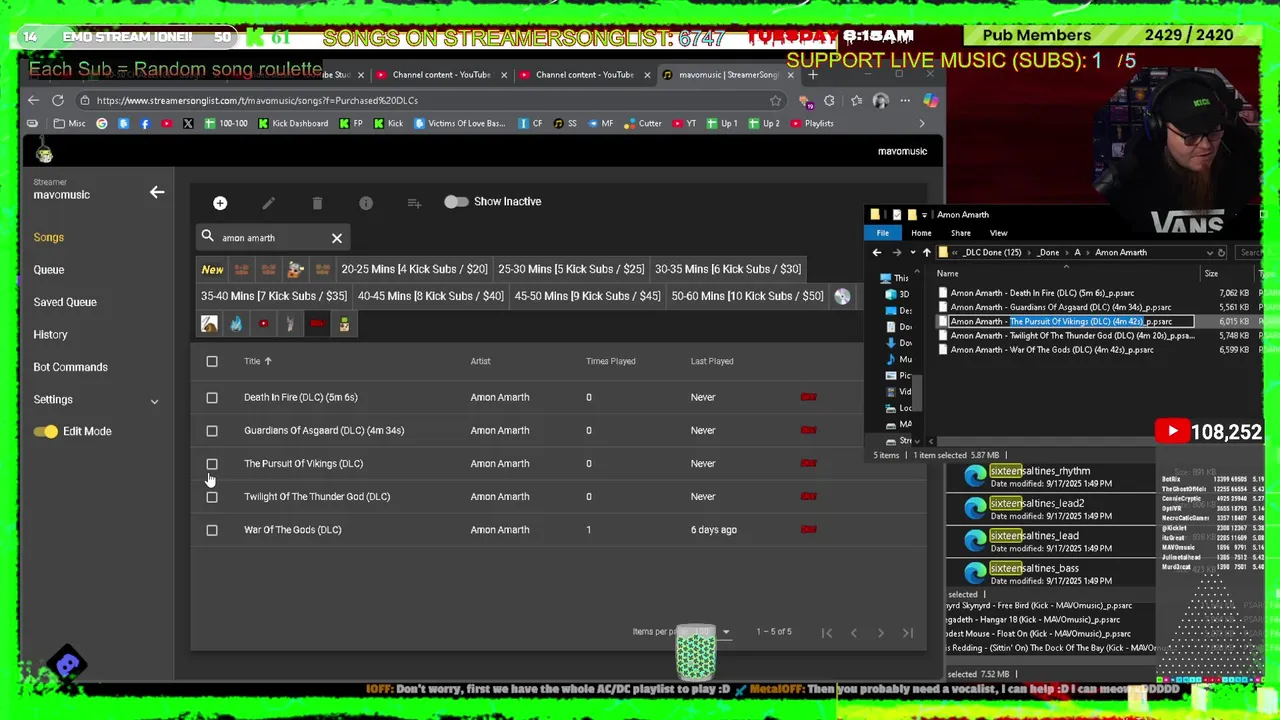Select the CD disc filter icon
Viewport: 1280px width, 720px height.
click(x=842, y=296)
